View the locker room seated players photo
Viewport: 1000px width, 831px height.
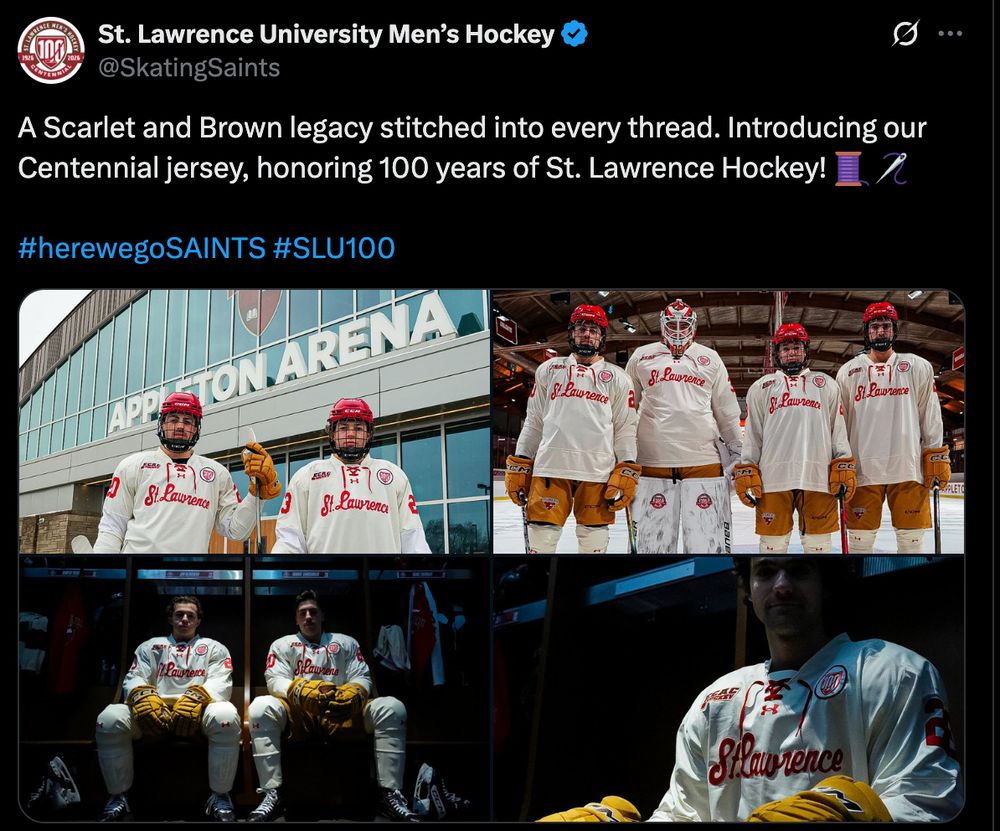254,689
